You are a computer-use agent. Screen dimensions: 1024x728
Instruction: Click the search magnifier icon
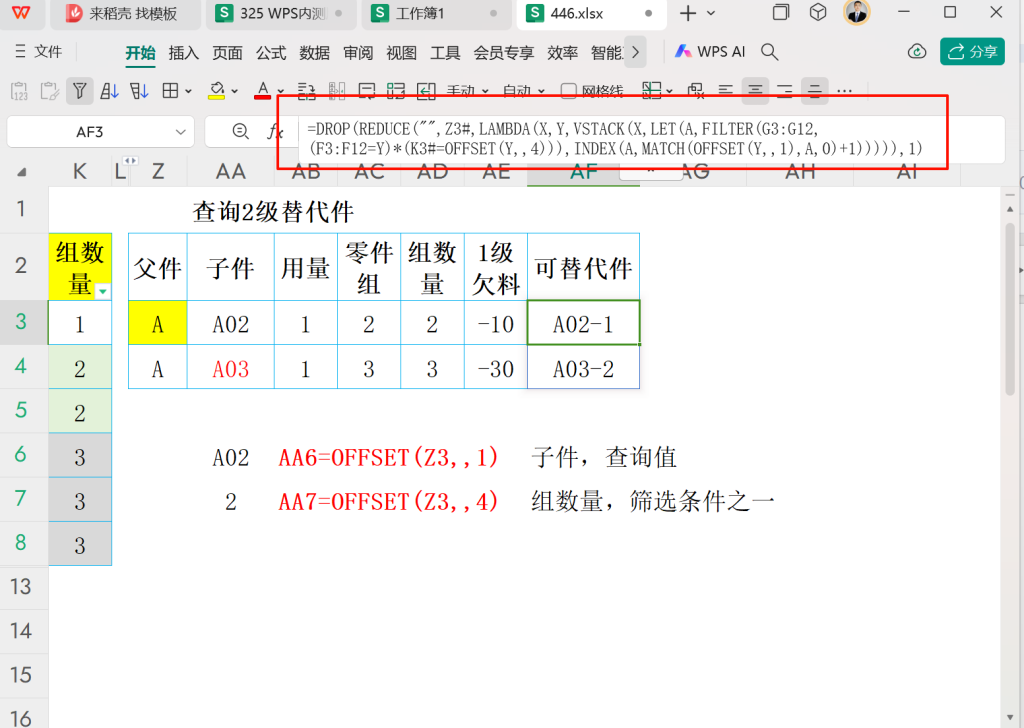pos(769,52)
